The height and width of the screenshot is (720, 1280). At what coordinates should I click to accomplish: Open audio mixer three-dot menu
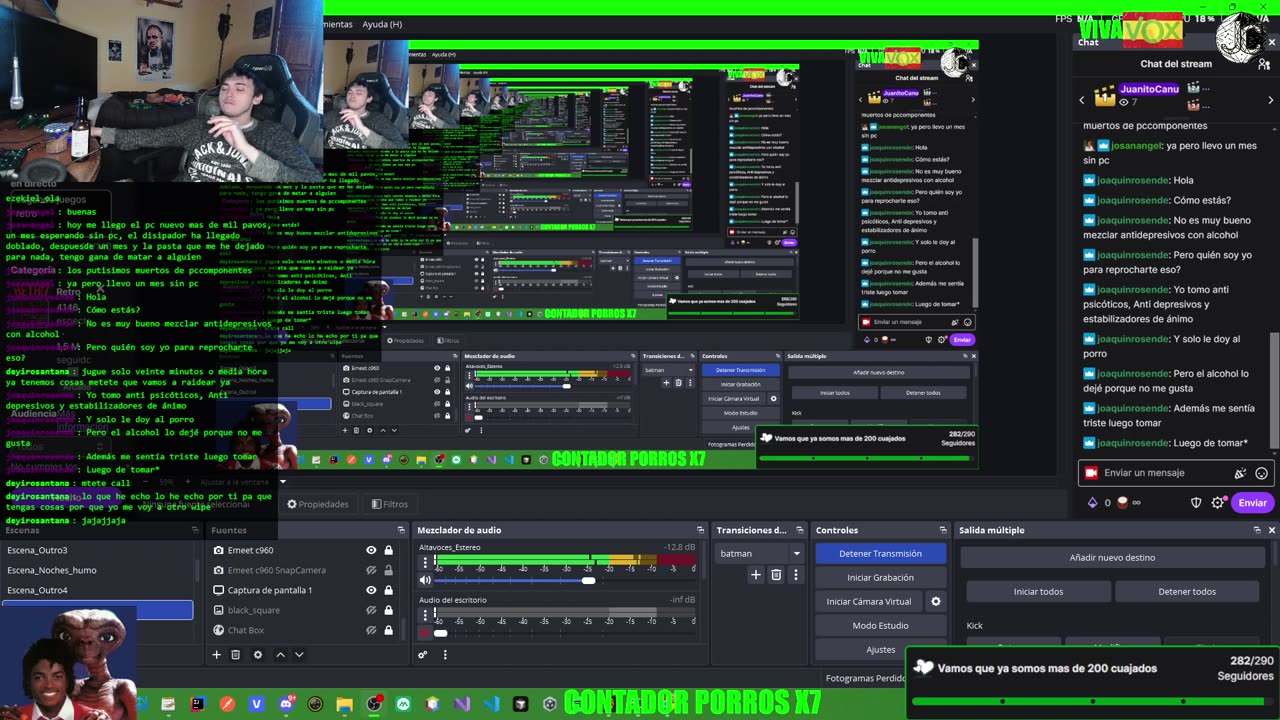pyautogui.click(x=445, y=655)
